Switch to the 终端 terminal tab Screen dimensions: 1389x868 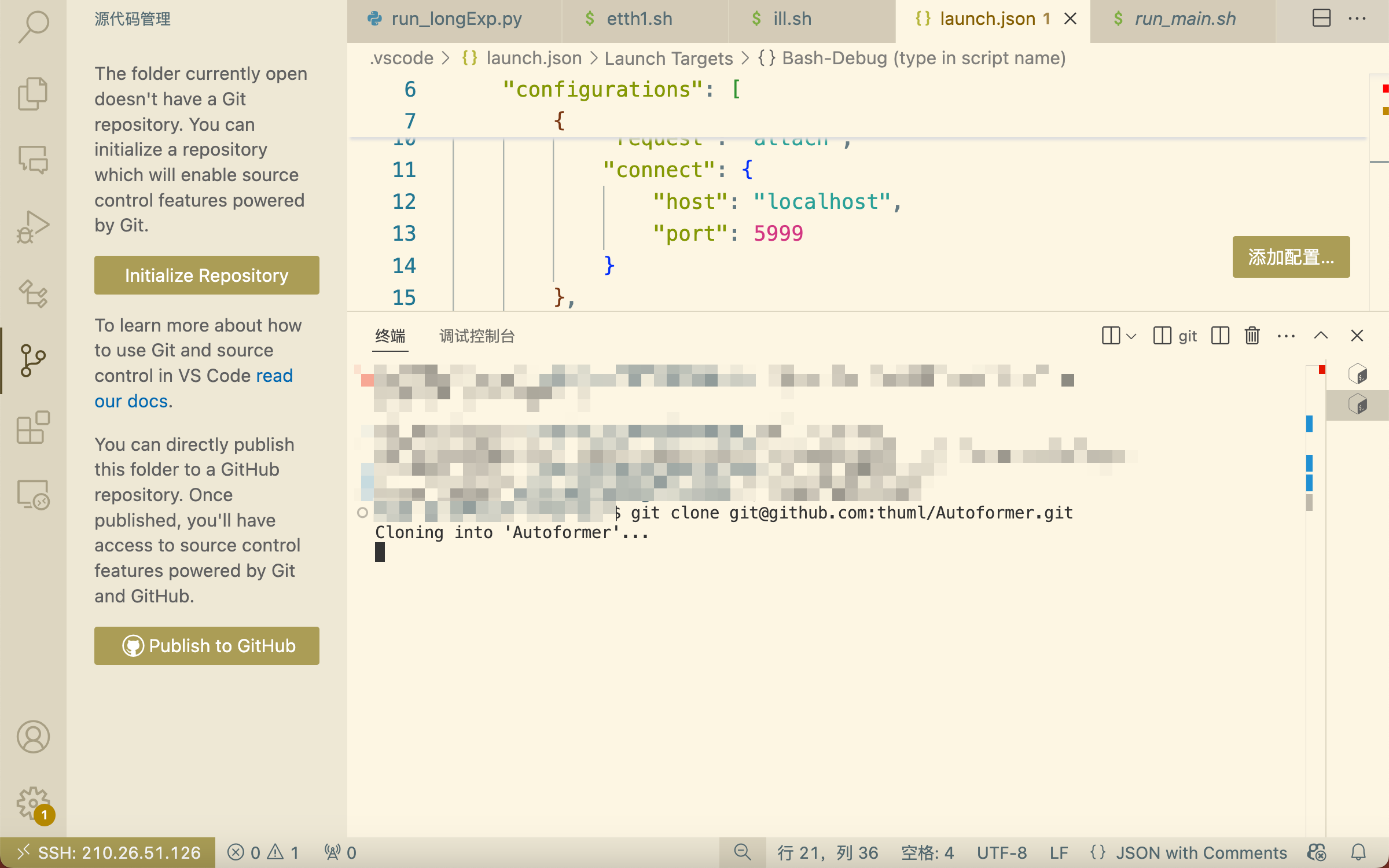390,336
